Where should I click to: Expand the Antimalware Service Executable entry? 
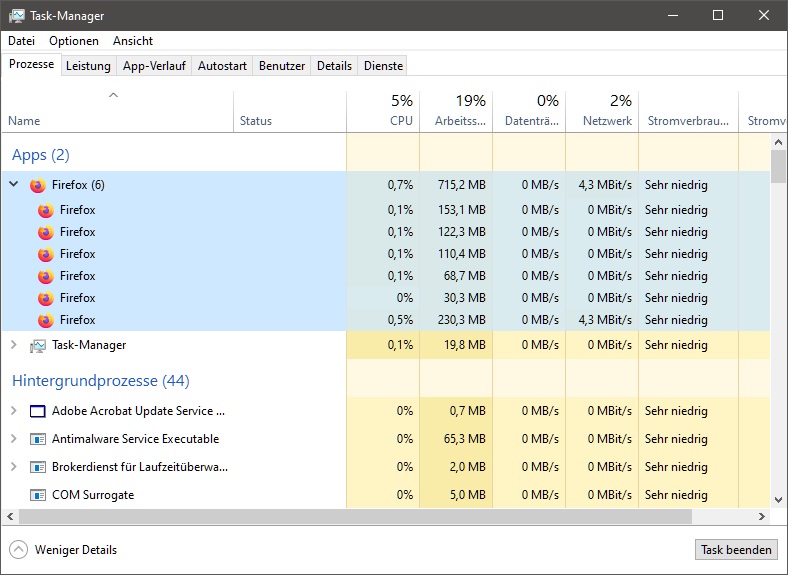point(14,439)
